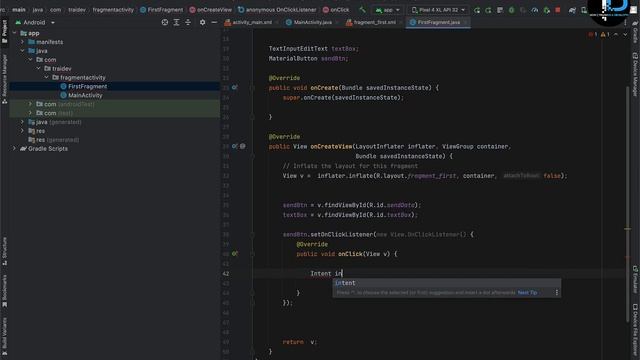Viewport: 640px width, 360px height.
Task: Click onClick breadcrumb in navigation bar
Action: 336,10
